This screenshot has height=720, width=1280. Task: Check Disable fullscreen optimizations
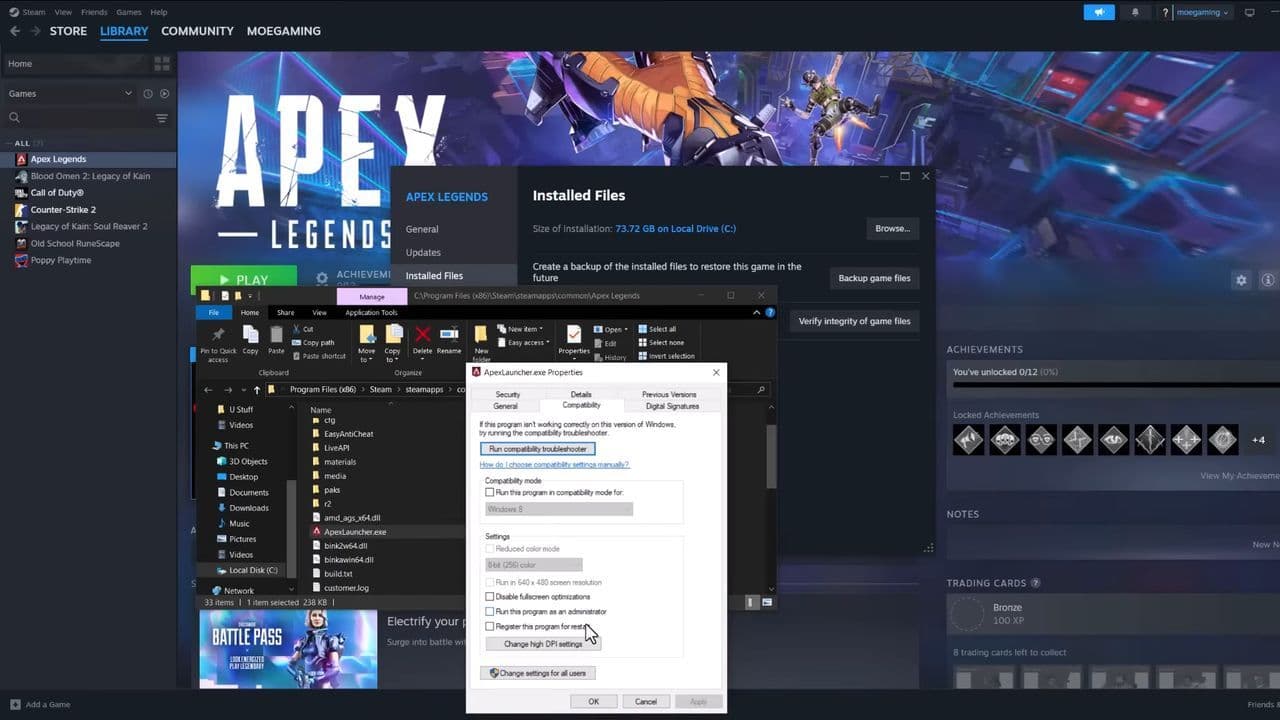pyautogui.click(x=490, y=597)
